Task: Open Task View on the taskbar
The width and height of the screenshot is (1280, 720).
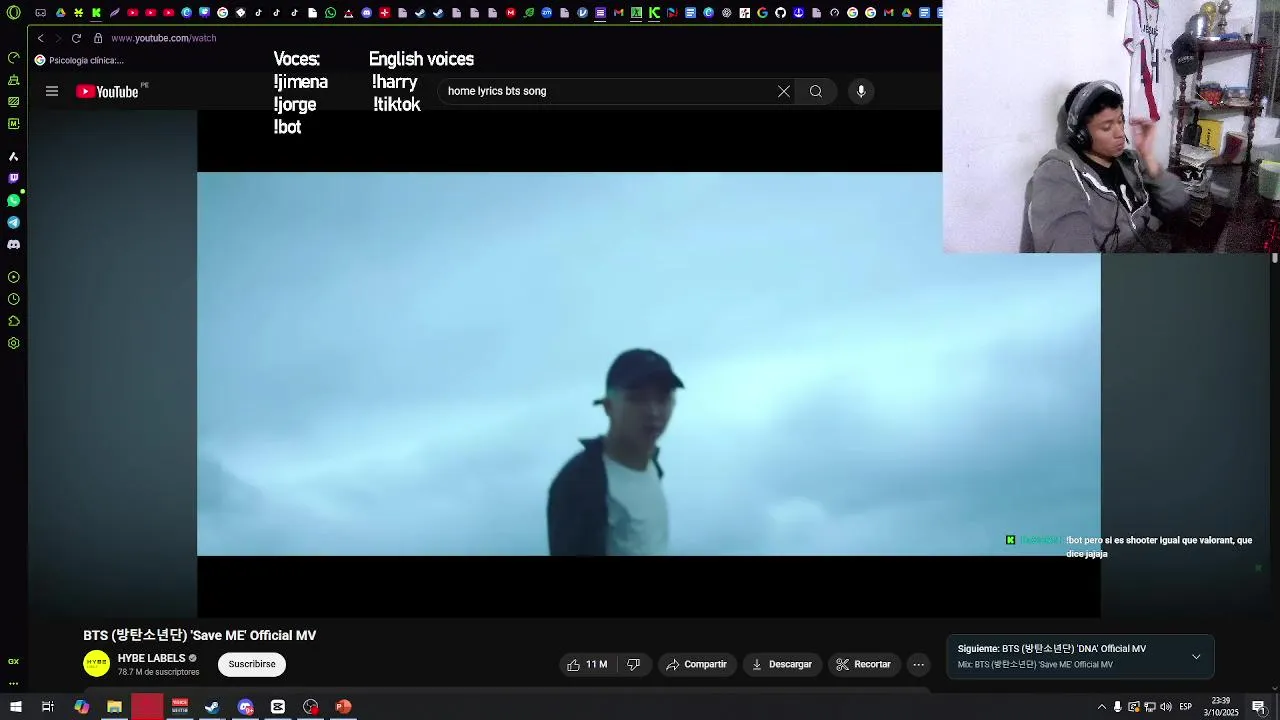Action: tap(47, 707)
